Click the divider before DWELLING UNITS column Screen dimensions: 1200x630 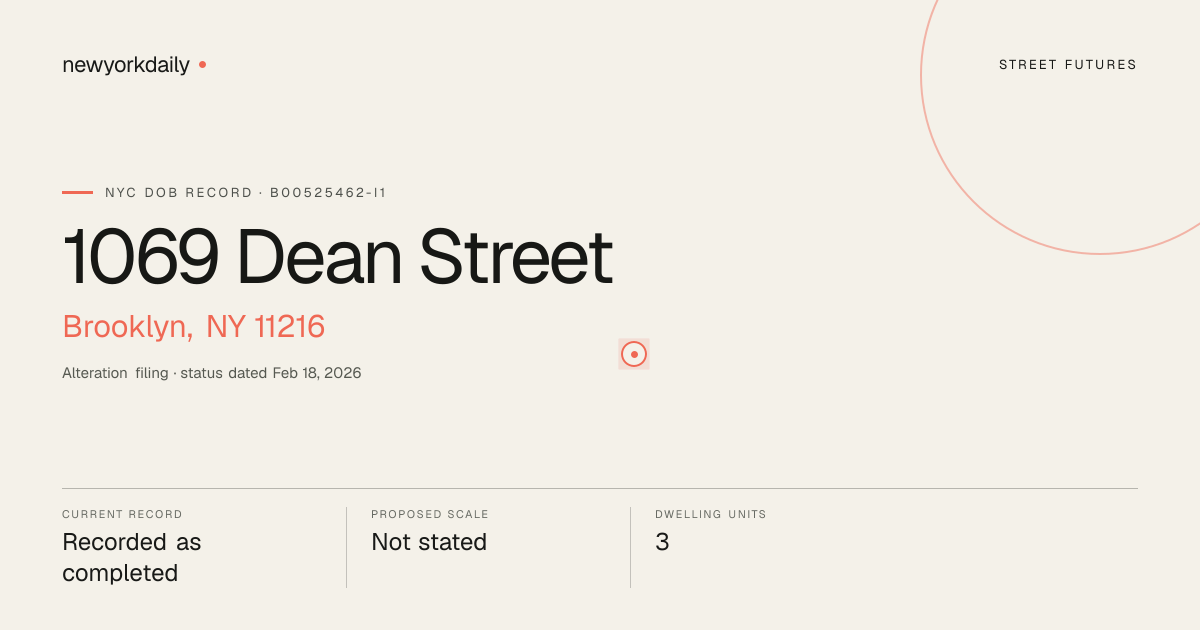pos(630,547)
